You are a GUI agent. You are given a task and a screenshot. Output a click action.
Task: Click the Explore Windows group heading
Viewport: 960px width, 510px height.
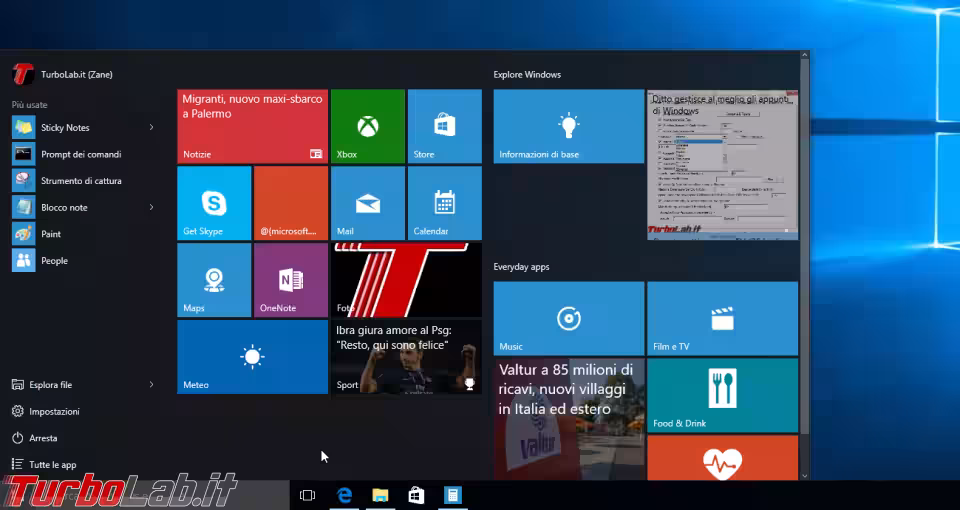tap(527, 75)
